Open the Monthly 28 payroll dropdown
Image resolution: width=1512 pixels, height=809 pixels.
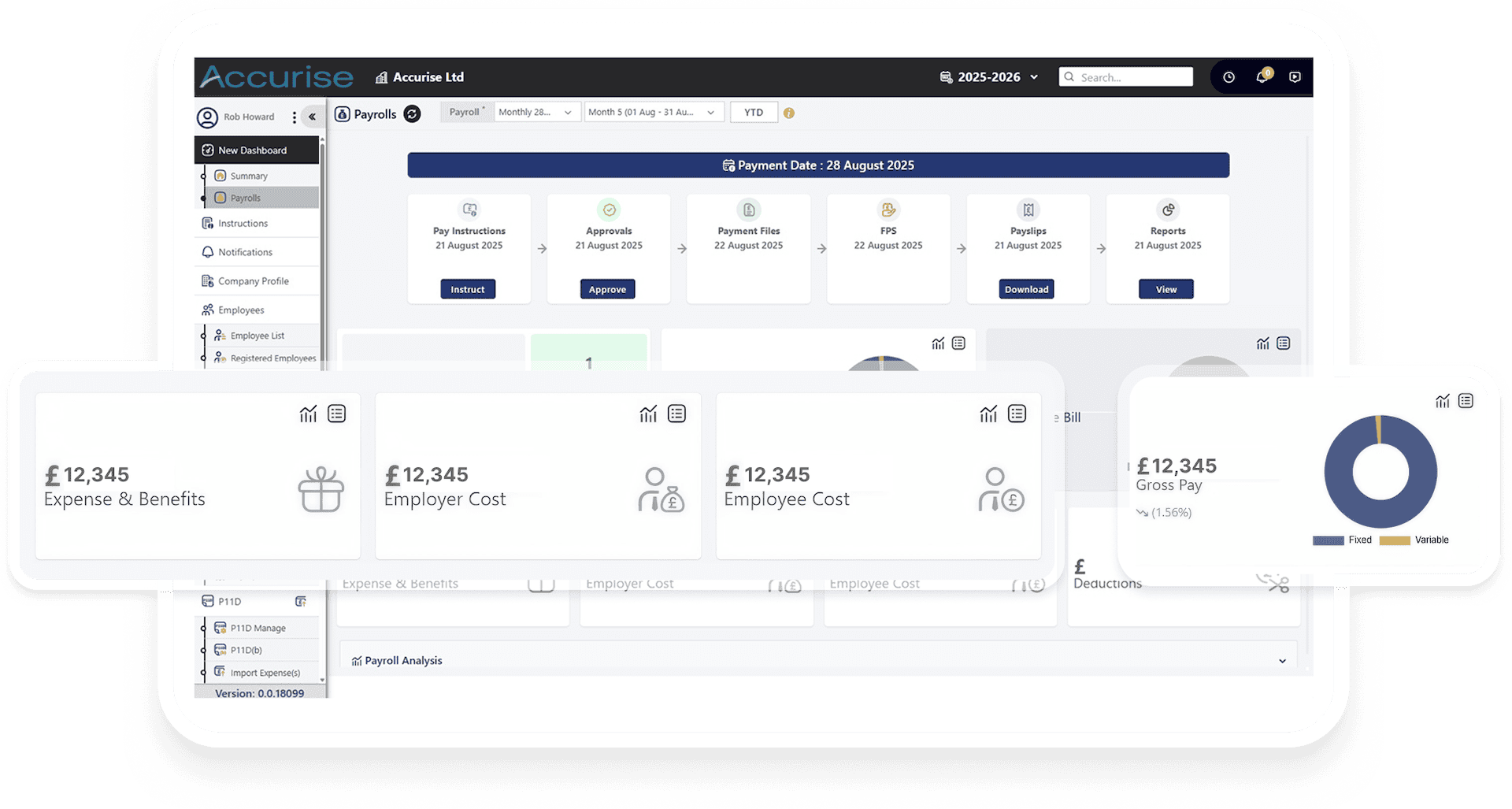(536, 112)
